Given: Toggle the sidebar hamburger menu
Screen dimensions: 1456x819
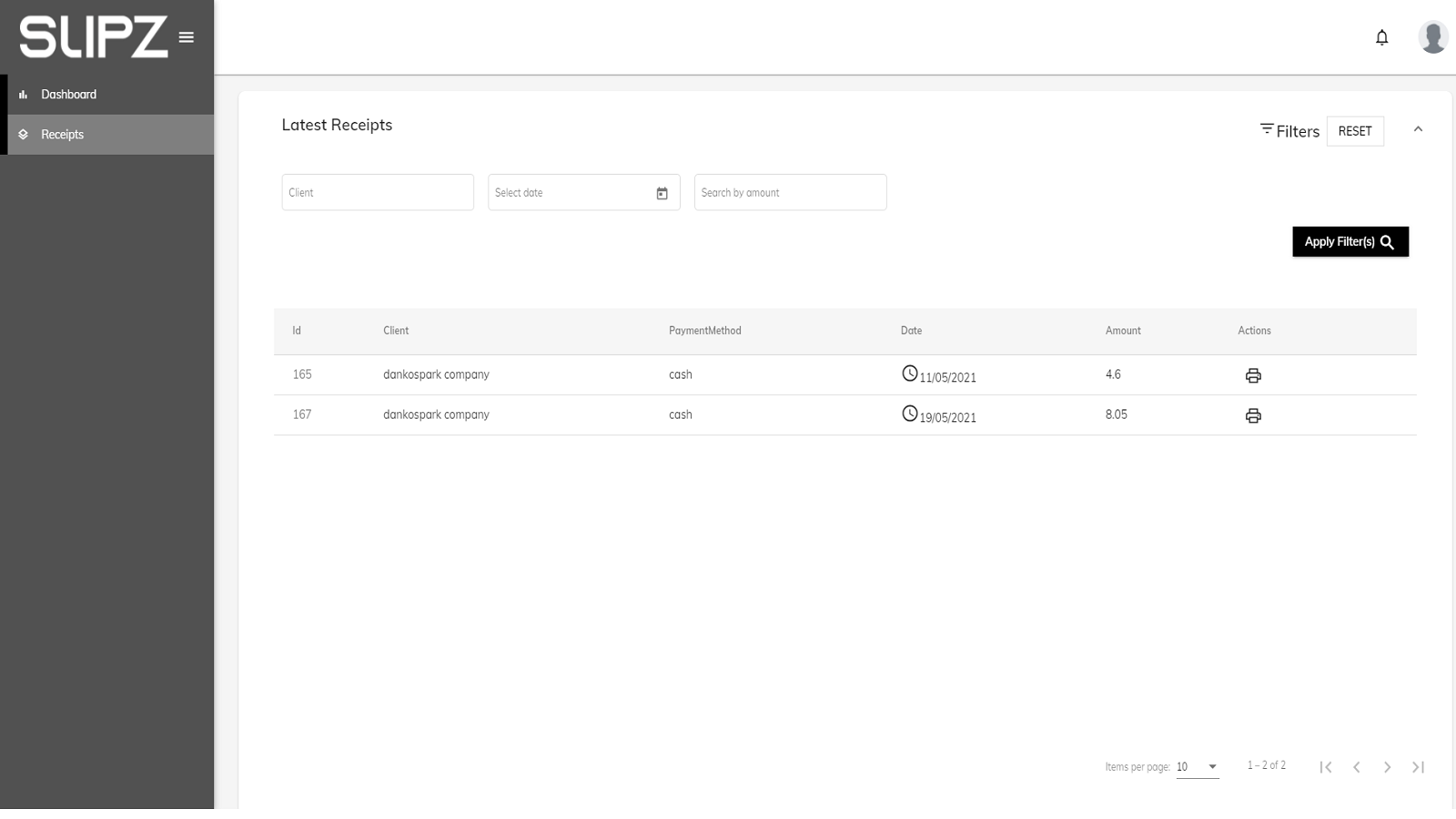Looking at the screenshot, I should (187, 37).
